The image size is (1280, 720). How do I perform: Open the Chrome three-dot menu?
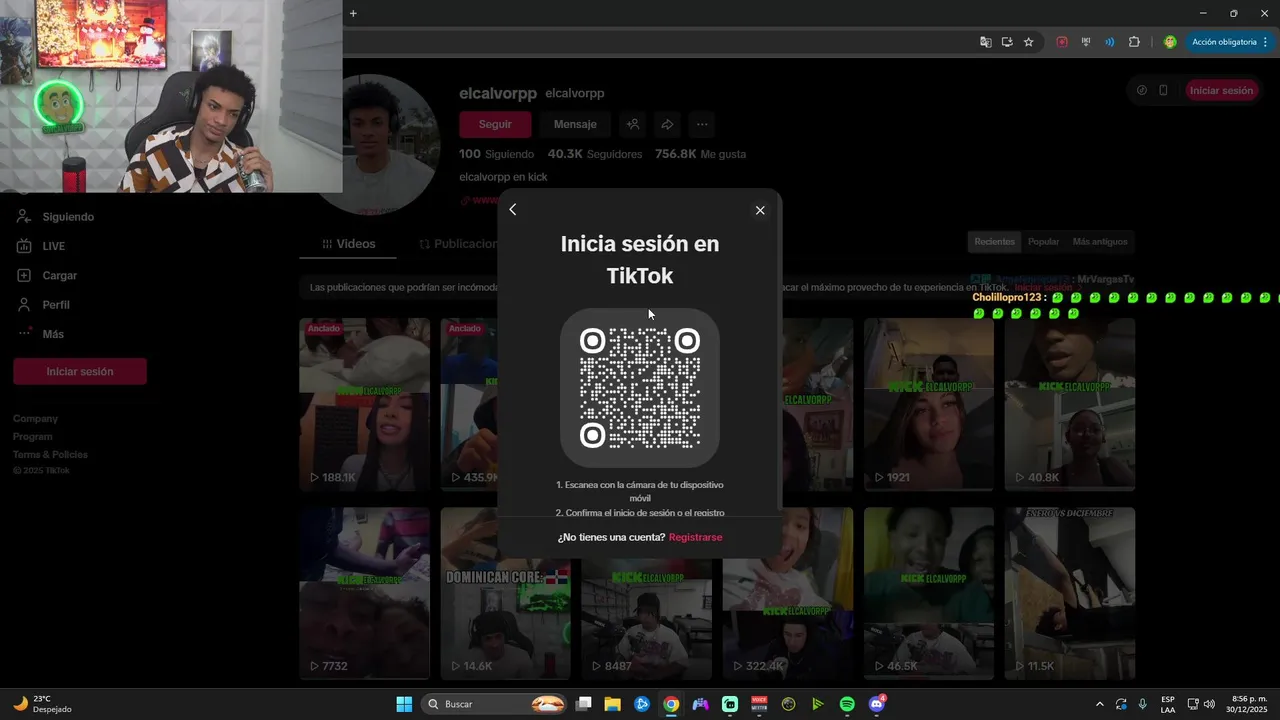[x=1266, y=42]
